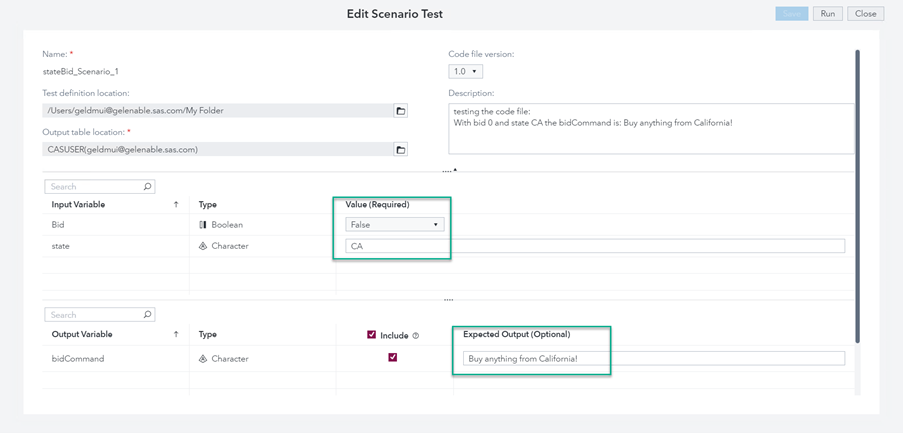This screenshot has height=433, width=903.
Task: Open Bid value False dropdown
Action: coord(395,225)
